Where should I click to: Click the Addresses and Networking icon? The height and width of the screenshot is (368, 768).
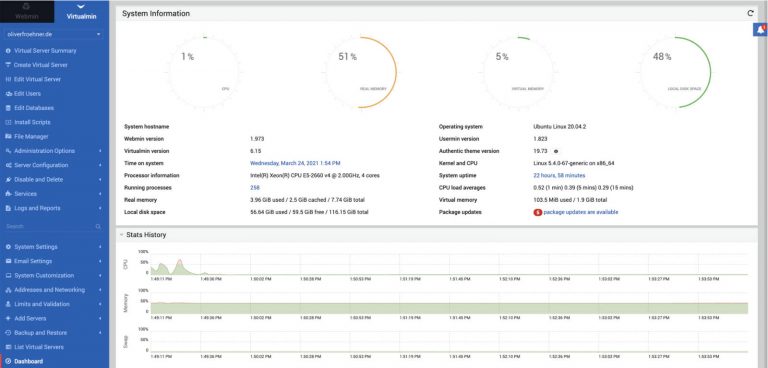[x=8, y=290]
